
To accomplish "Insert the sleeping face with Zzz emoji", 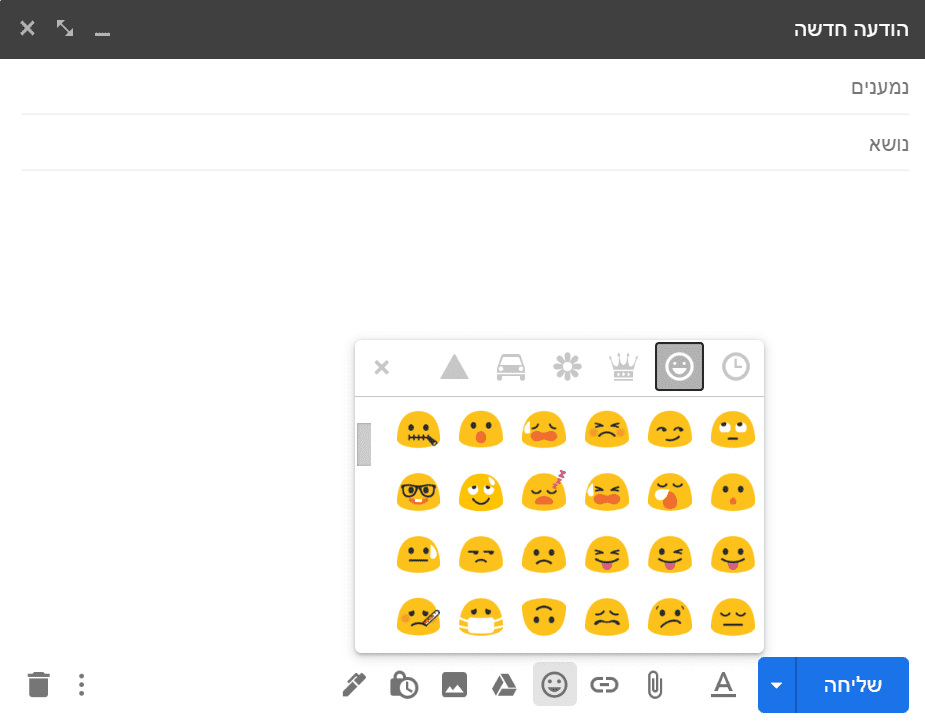I will (544, 492).
